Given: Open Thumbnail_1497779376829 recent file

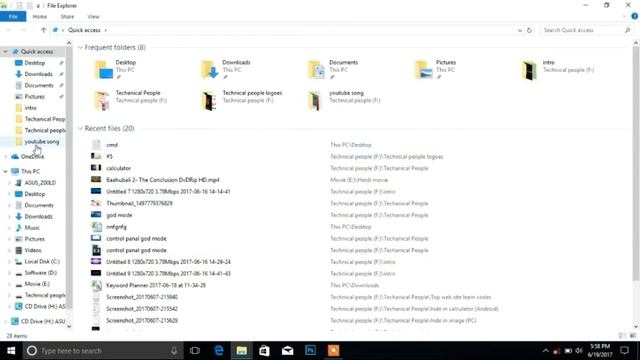Looking at the screenshot, I should click(x=139, y=203).
